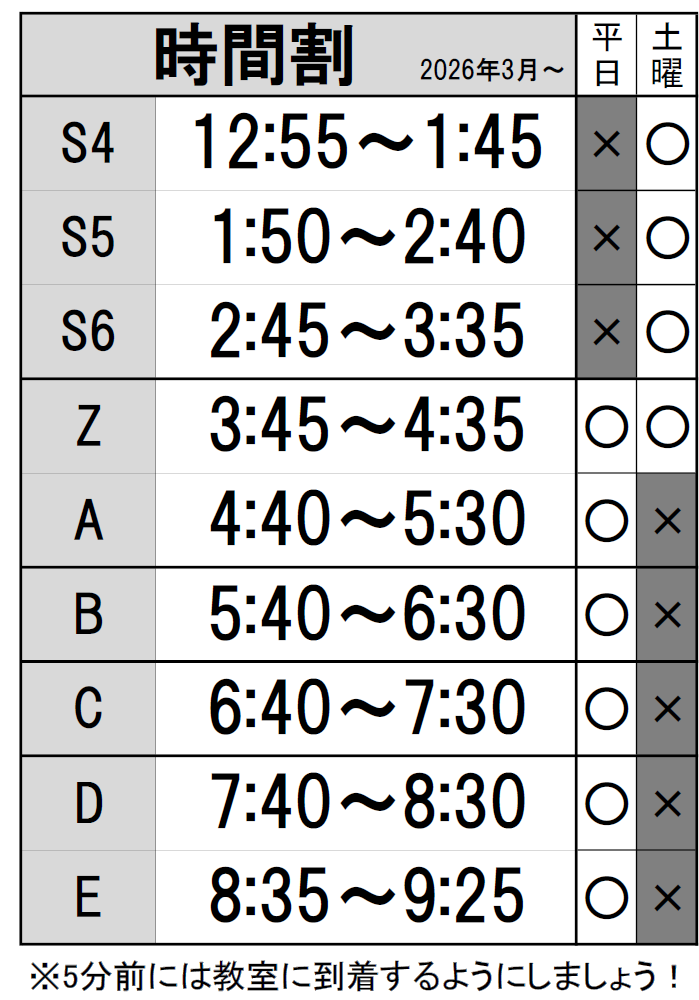Click the 2026年3月～ date label
This screenshot has height=1000, width=699.
[492, 70]
